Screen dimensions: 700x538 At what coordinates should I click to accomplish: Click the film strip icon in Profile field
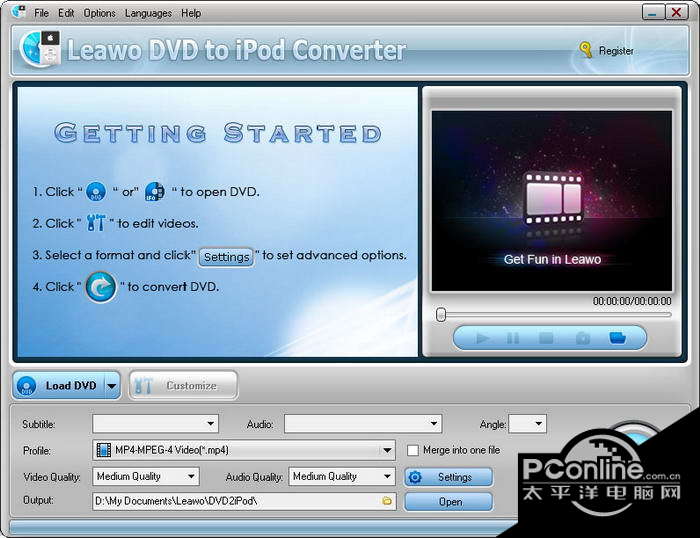tap(104, 450)
